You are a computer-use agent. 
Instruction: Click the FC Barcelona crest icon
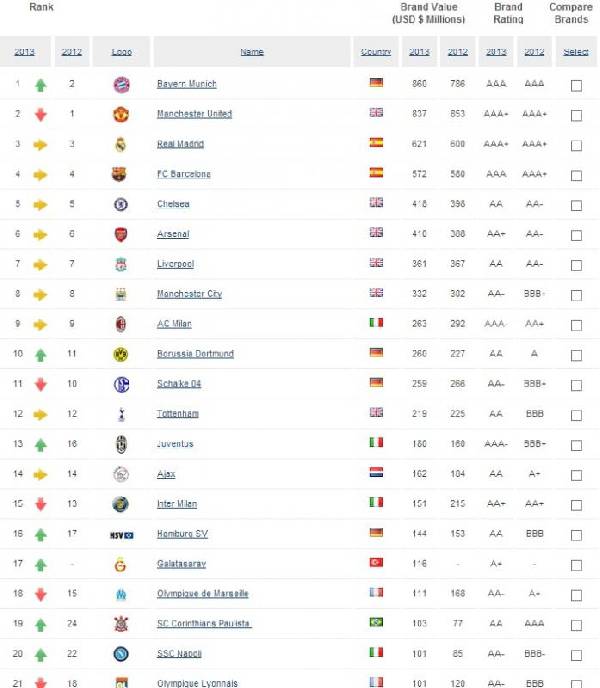click(121, 174)
